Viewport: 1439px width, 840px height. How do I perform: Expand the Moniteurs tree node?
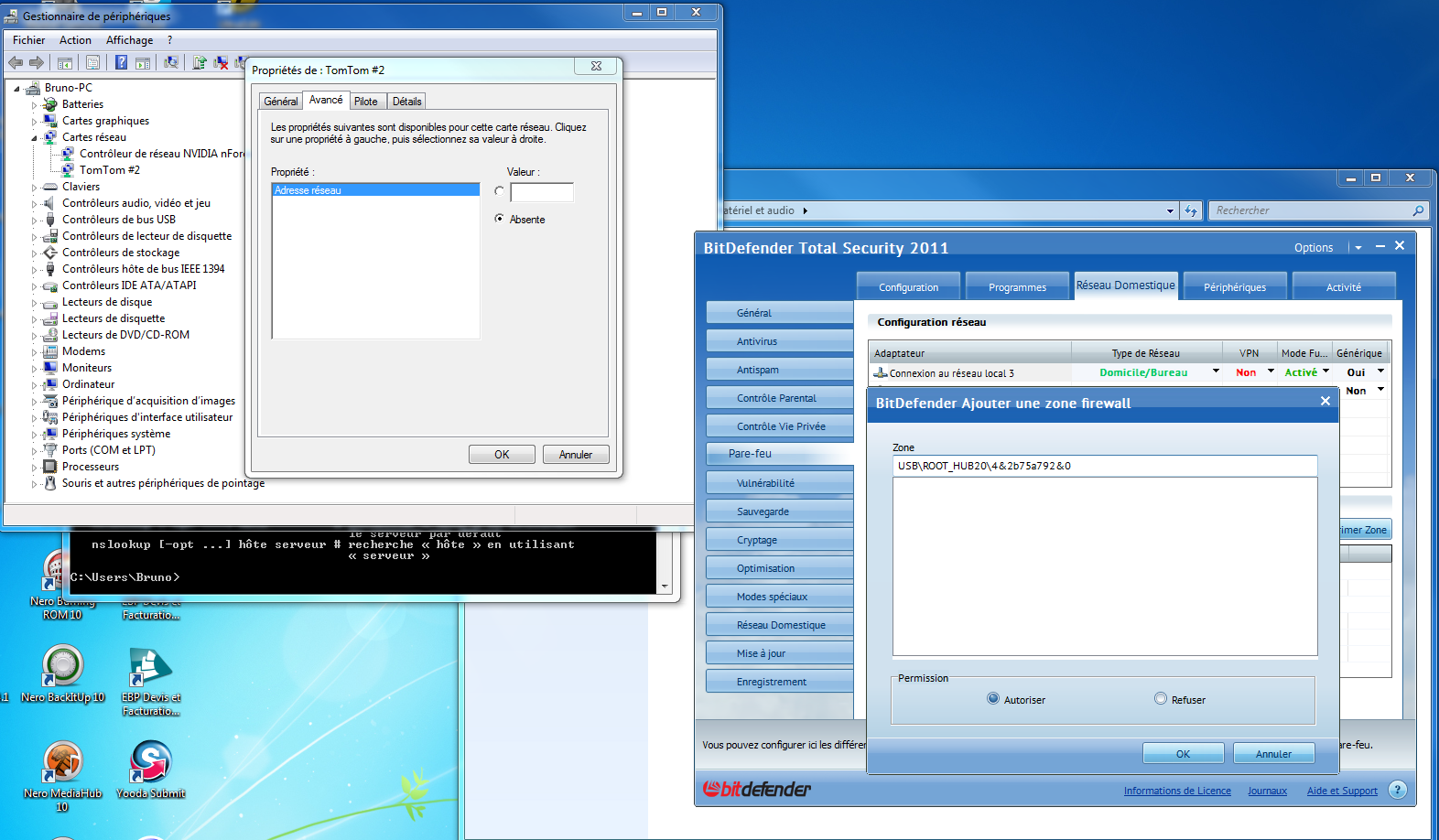pyautogui.click(x=35, y=369)
